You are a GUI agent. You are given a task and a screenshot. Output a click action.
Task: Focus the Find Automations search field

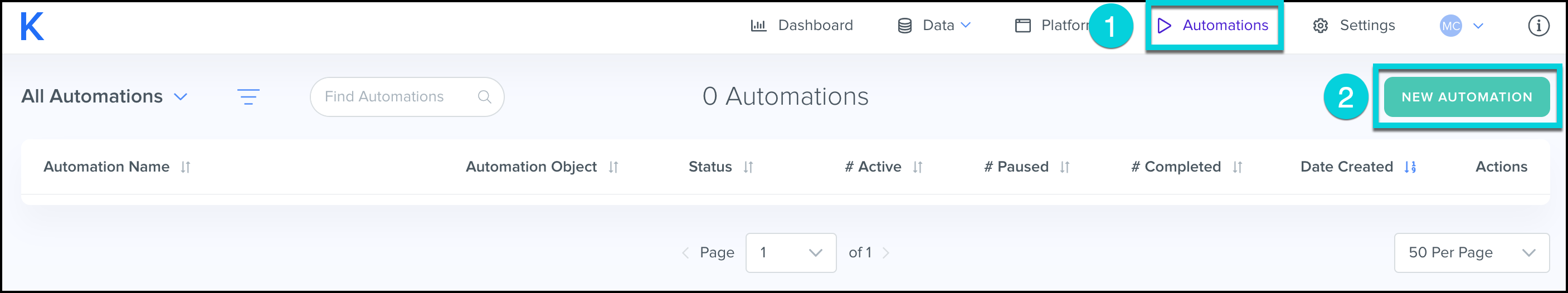[396, 97]
